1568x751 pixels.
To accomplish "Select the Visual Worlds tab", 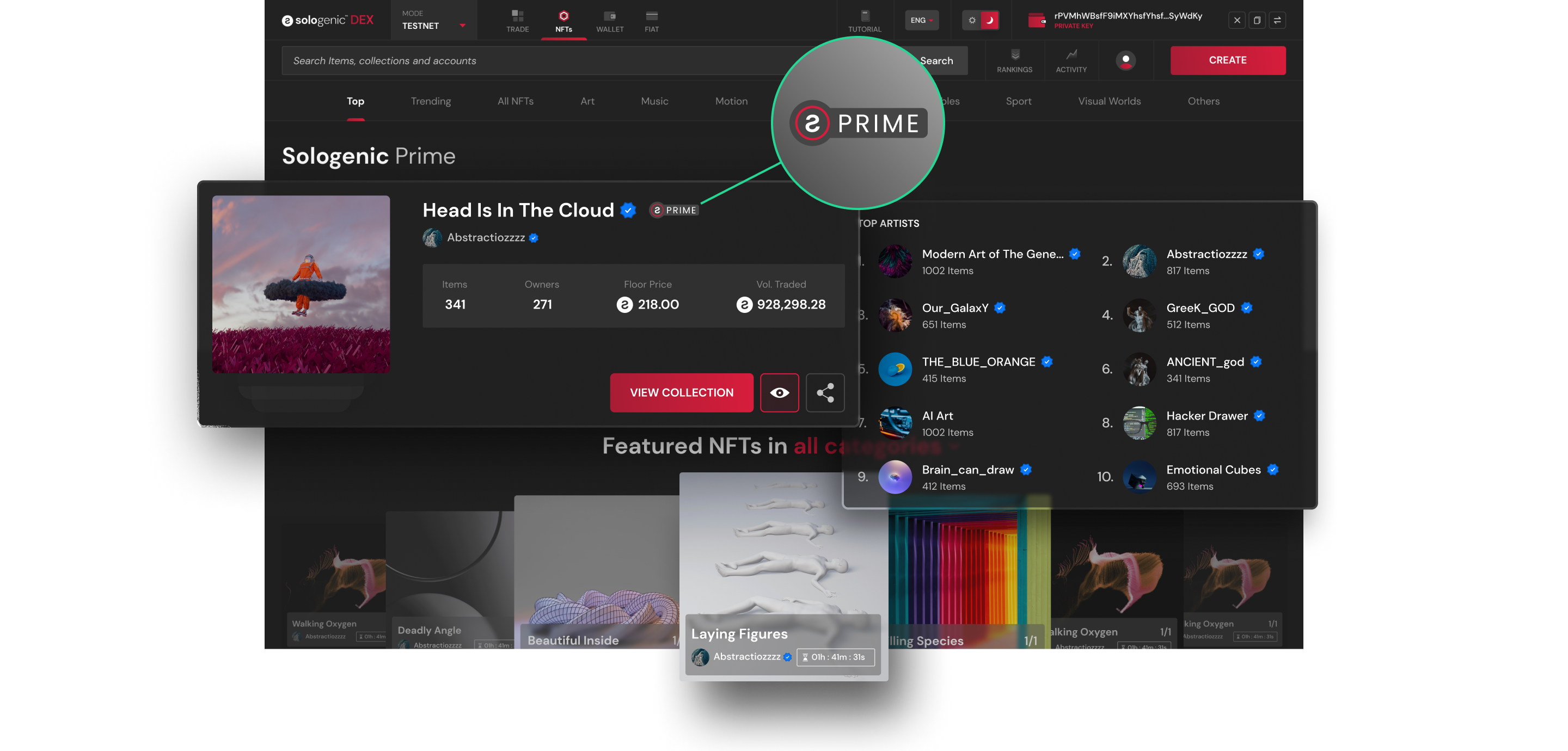I will [1109, 101].
